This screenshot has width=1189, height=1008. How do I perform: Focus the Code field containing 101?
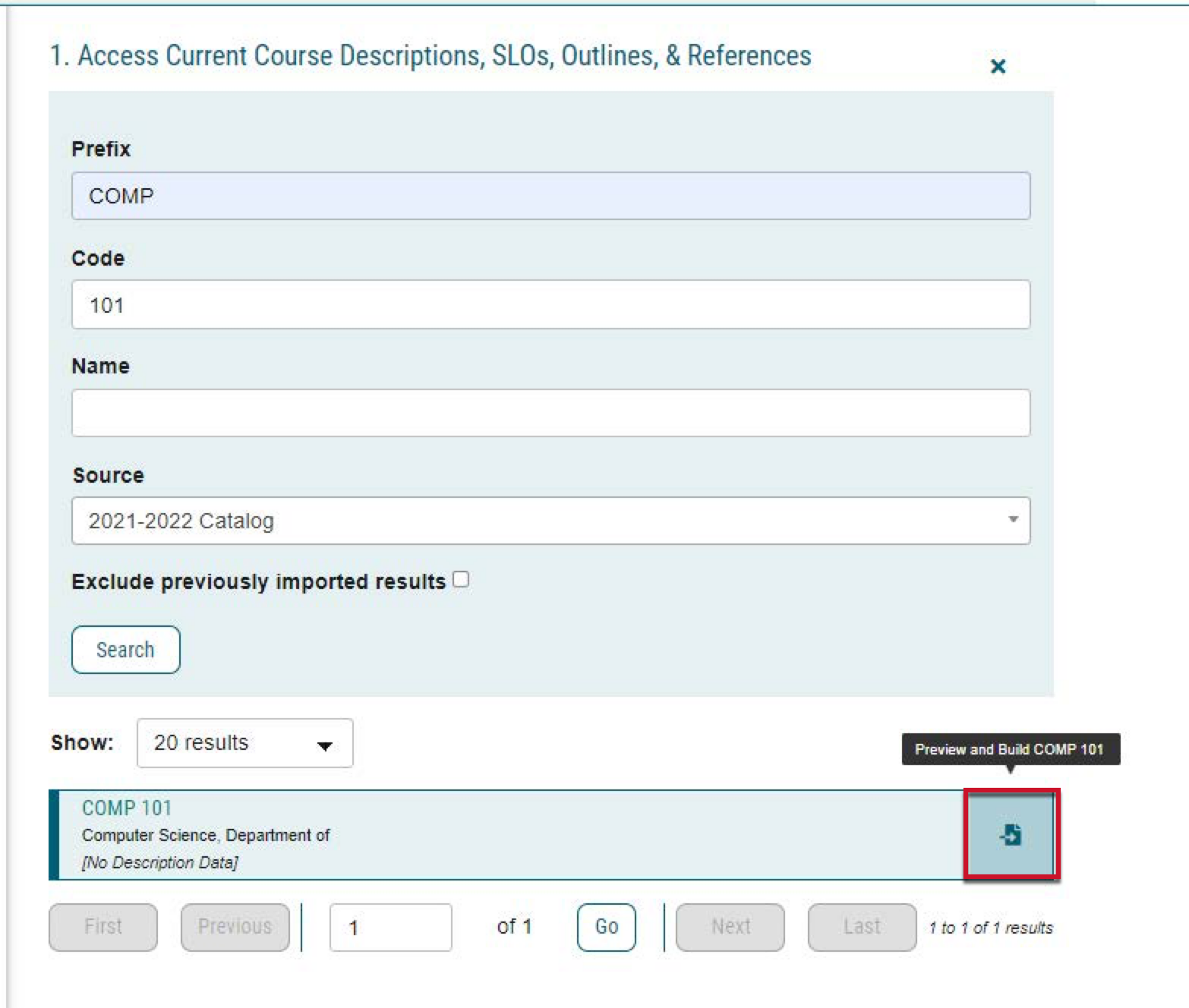[550, 304]
